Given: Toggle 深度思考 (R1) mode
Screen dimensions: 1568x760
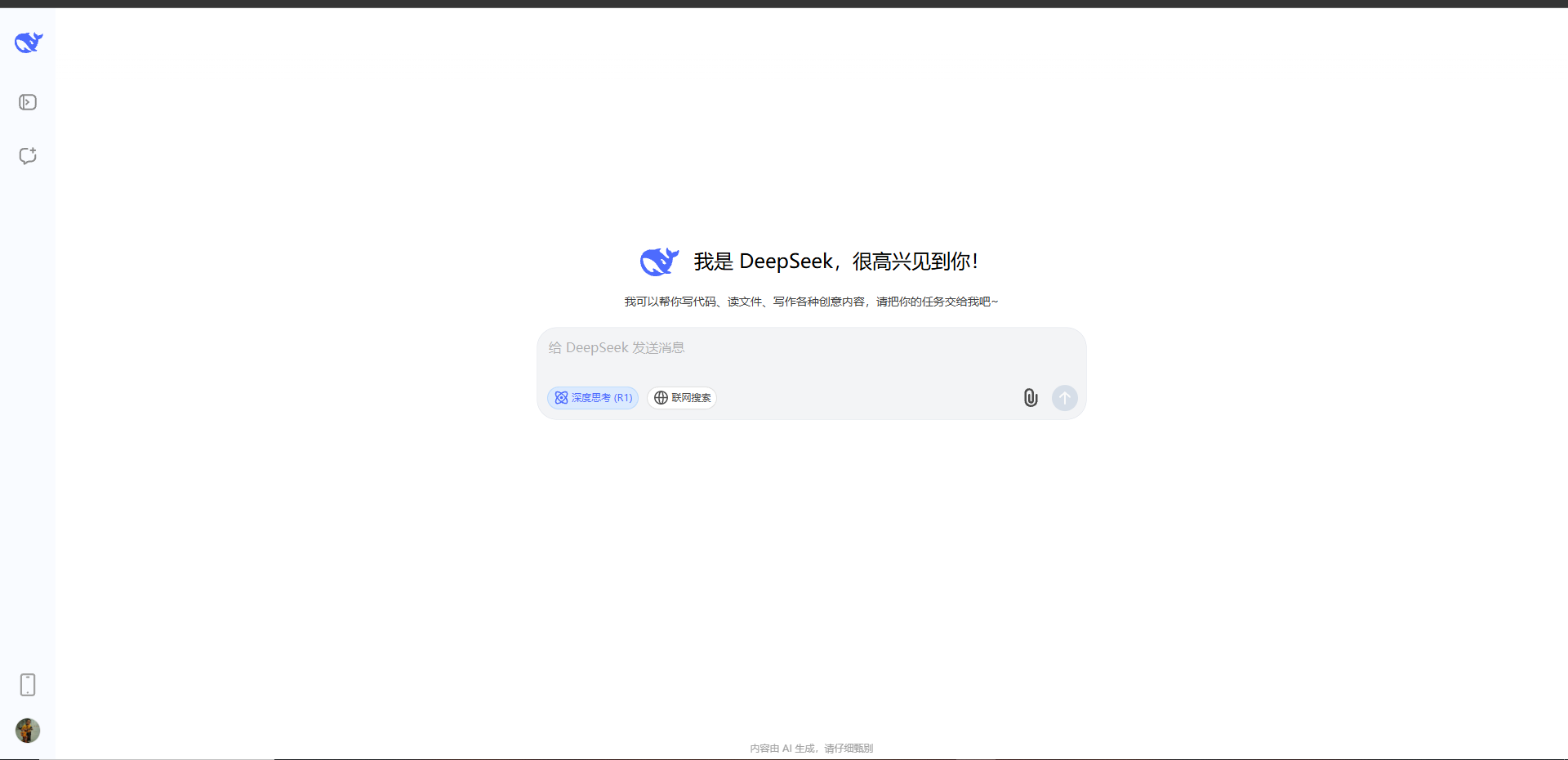Looking at the screenshot, I should 593,398.
